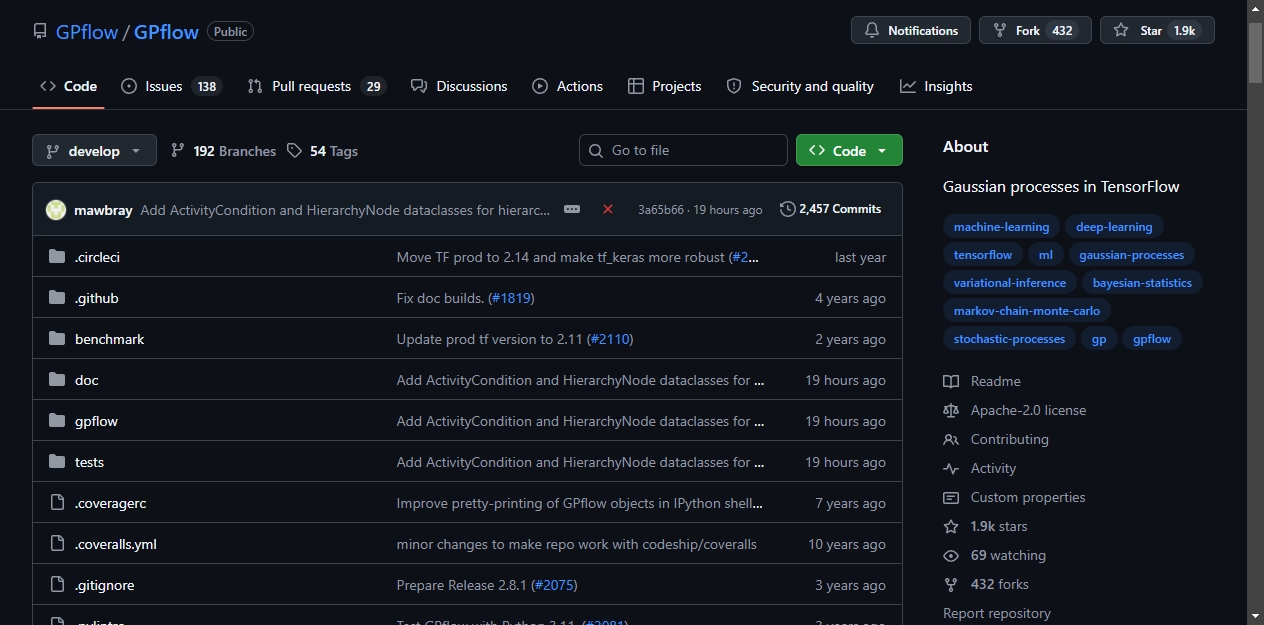Click the branch icon beside 192 Branches
The height and width of the screenshot is (625, 1264).
coord(178,150)
